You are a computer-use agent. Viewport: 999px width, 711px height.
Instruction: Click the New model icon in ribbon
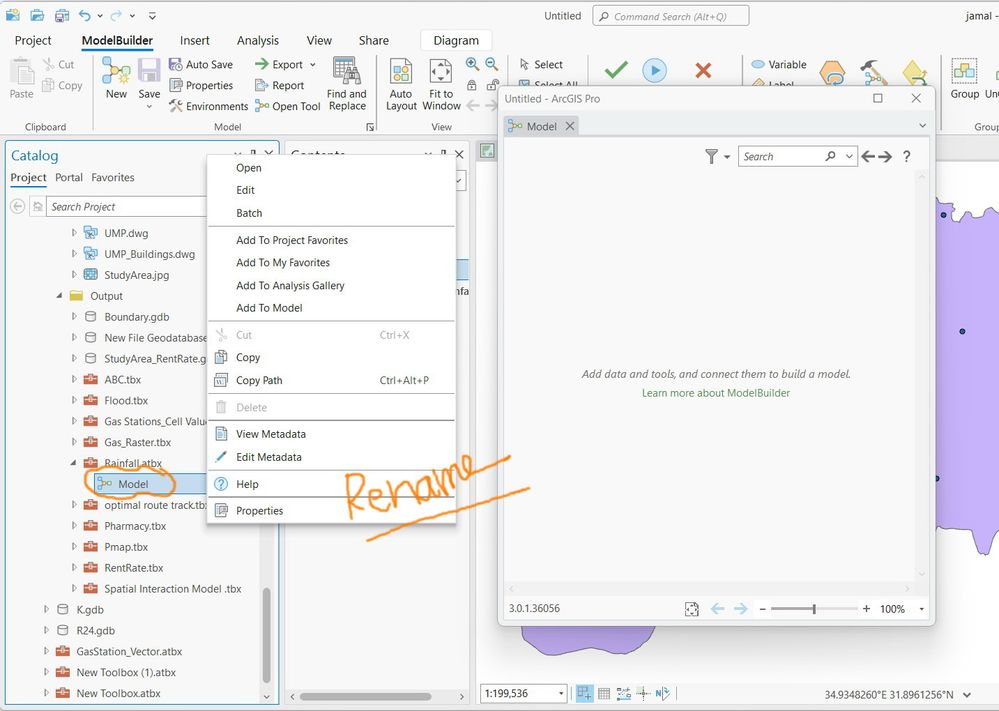point(116,71)
